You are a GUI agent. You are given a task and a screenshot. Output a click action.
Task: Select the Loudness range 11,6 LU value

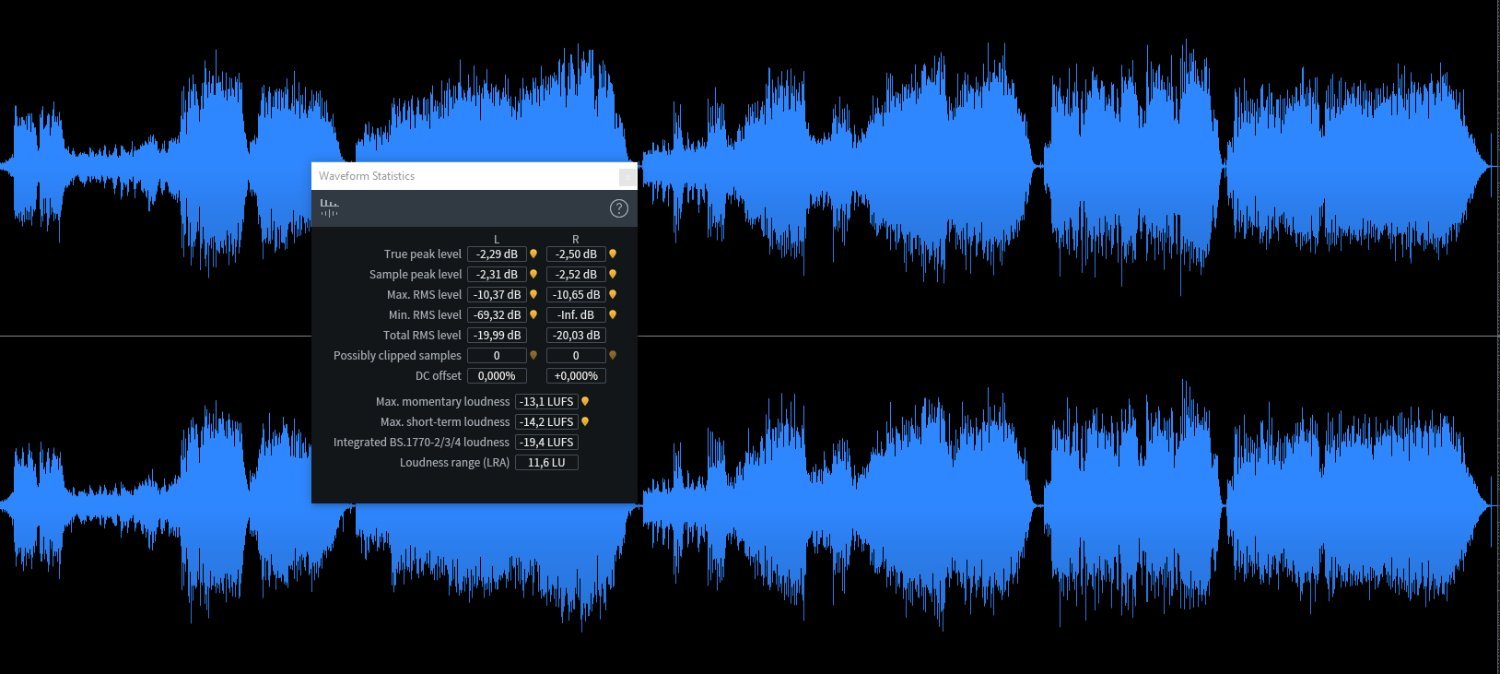click(546, 462)
